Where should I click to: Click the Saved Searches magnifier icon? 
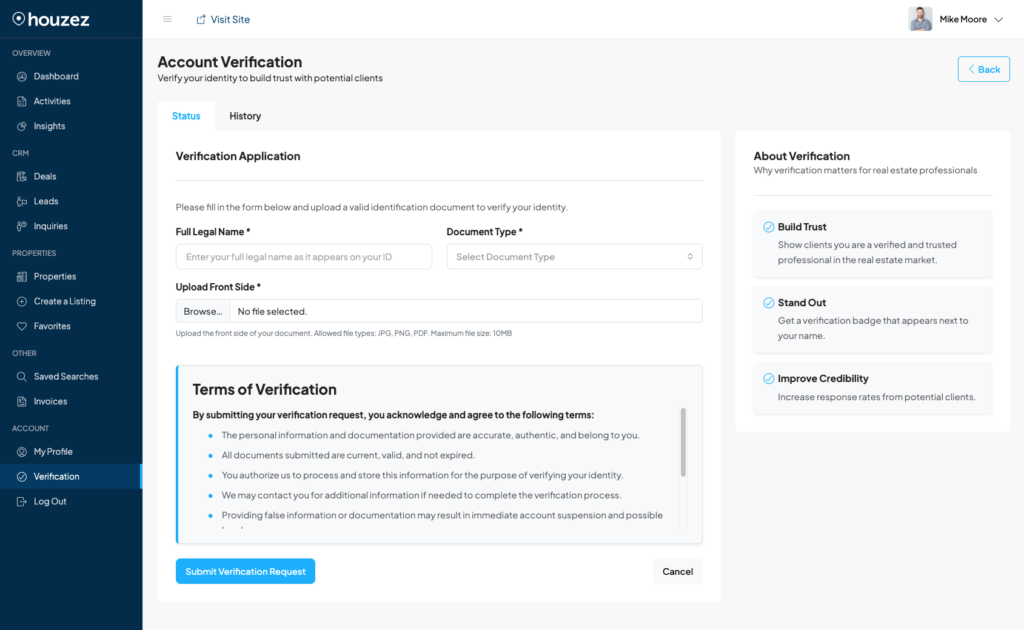point(22,377)
